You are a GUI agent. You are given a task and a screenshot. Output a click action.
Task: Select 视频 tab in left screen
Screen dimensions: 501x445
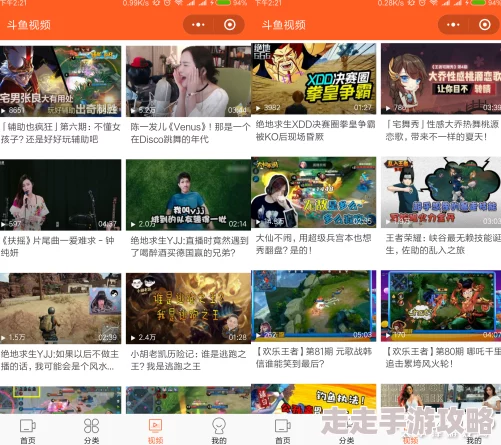pos(155,431)
